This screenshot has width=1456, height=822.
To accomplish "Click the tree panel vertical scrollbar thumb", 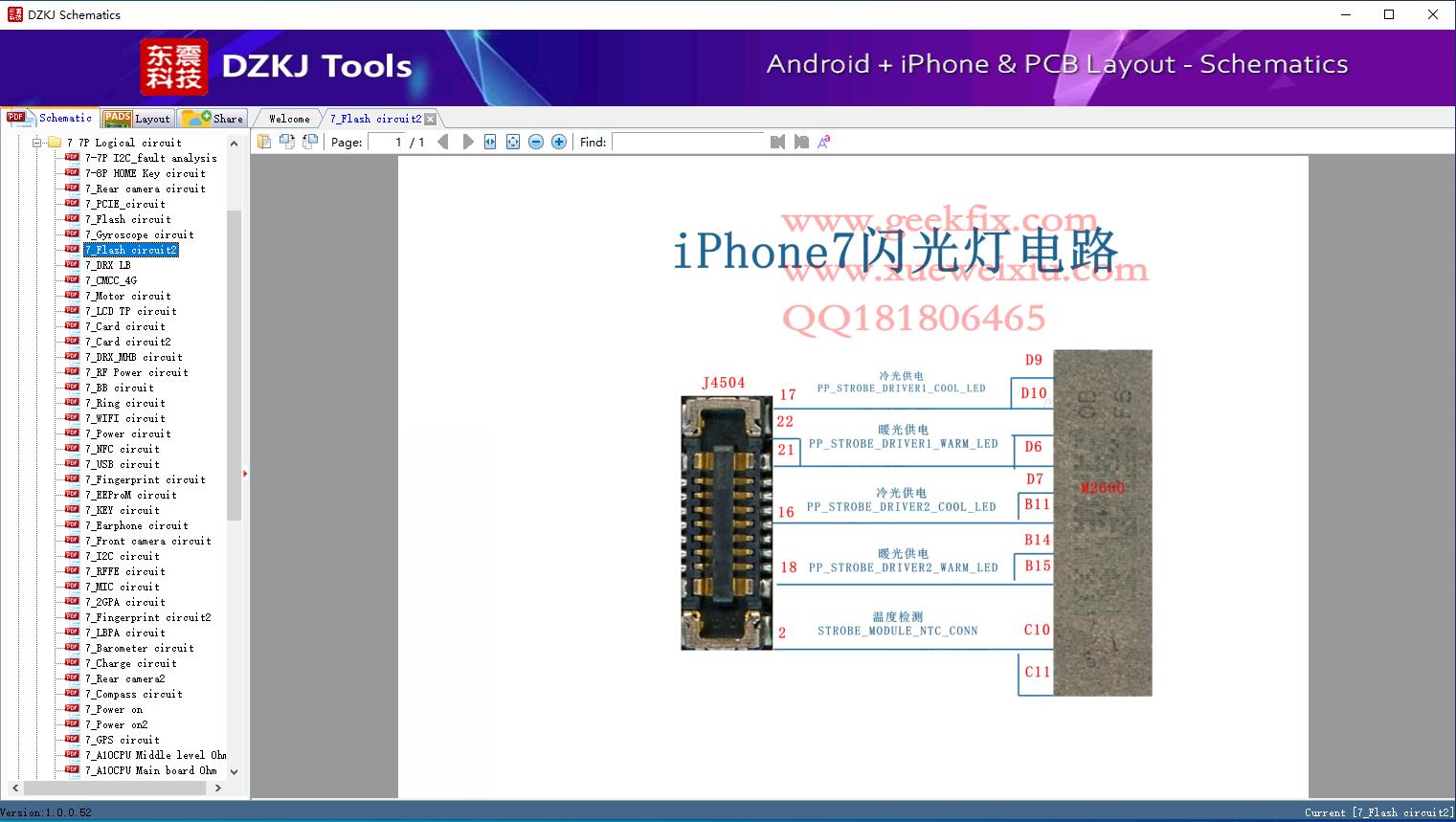I will tap(234, 365).
